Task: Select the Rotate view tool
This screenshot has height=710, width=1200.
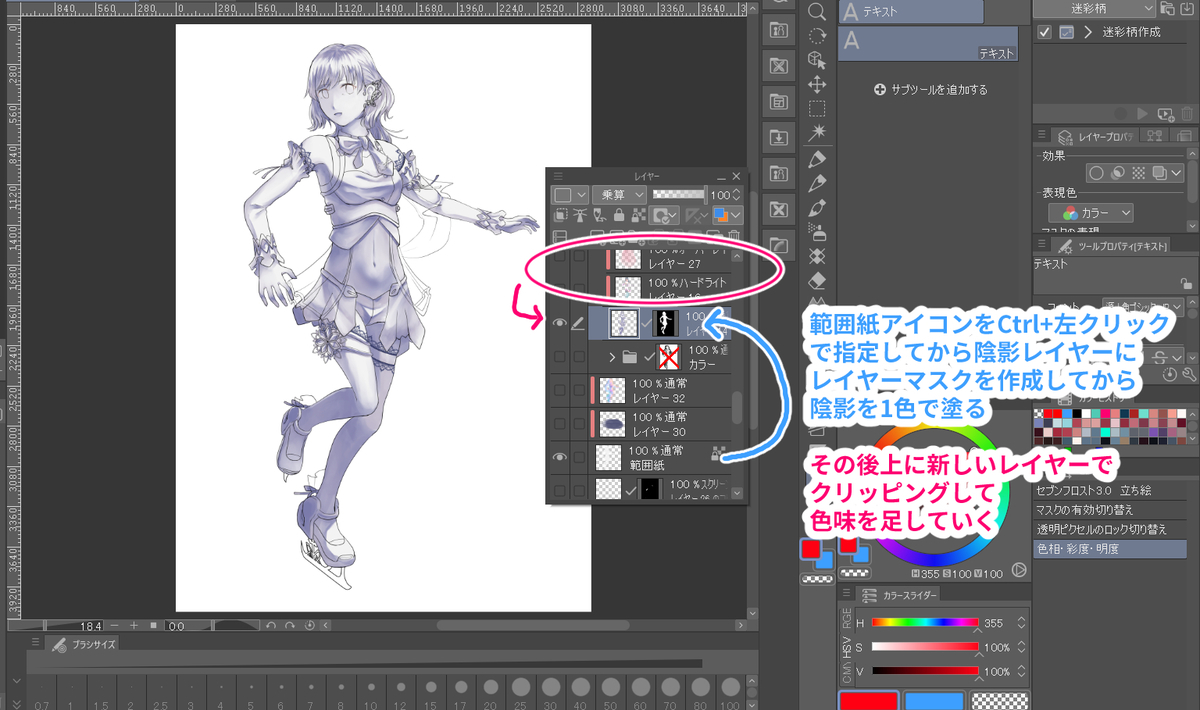Action: click(817, 36)
